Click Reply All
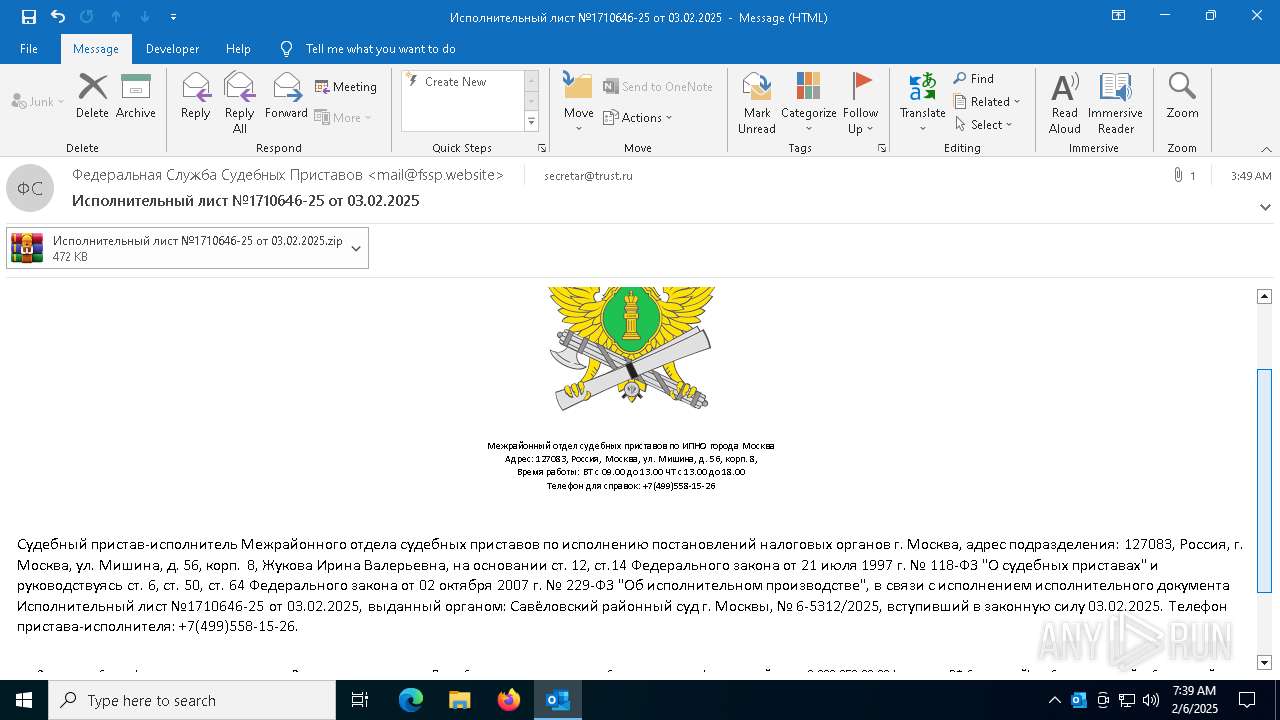1280x720 pixels. 240,103
